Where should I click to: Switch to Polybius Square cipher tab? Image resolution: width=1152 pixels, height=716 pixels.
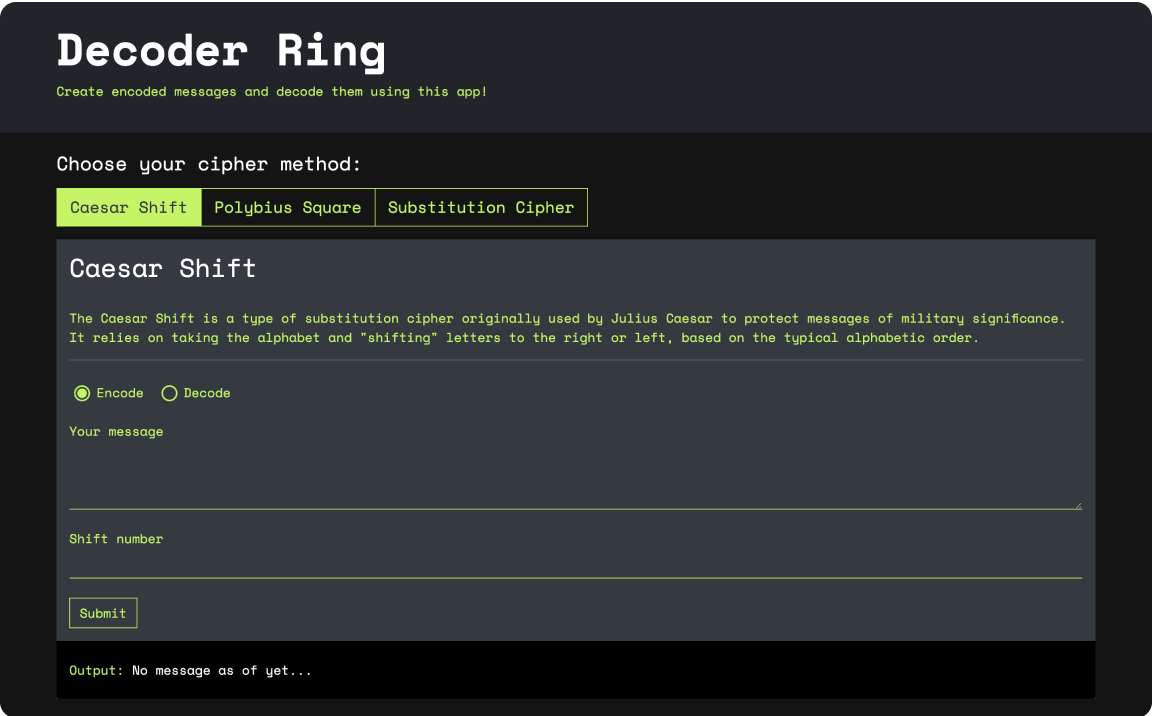pos(288,207)
